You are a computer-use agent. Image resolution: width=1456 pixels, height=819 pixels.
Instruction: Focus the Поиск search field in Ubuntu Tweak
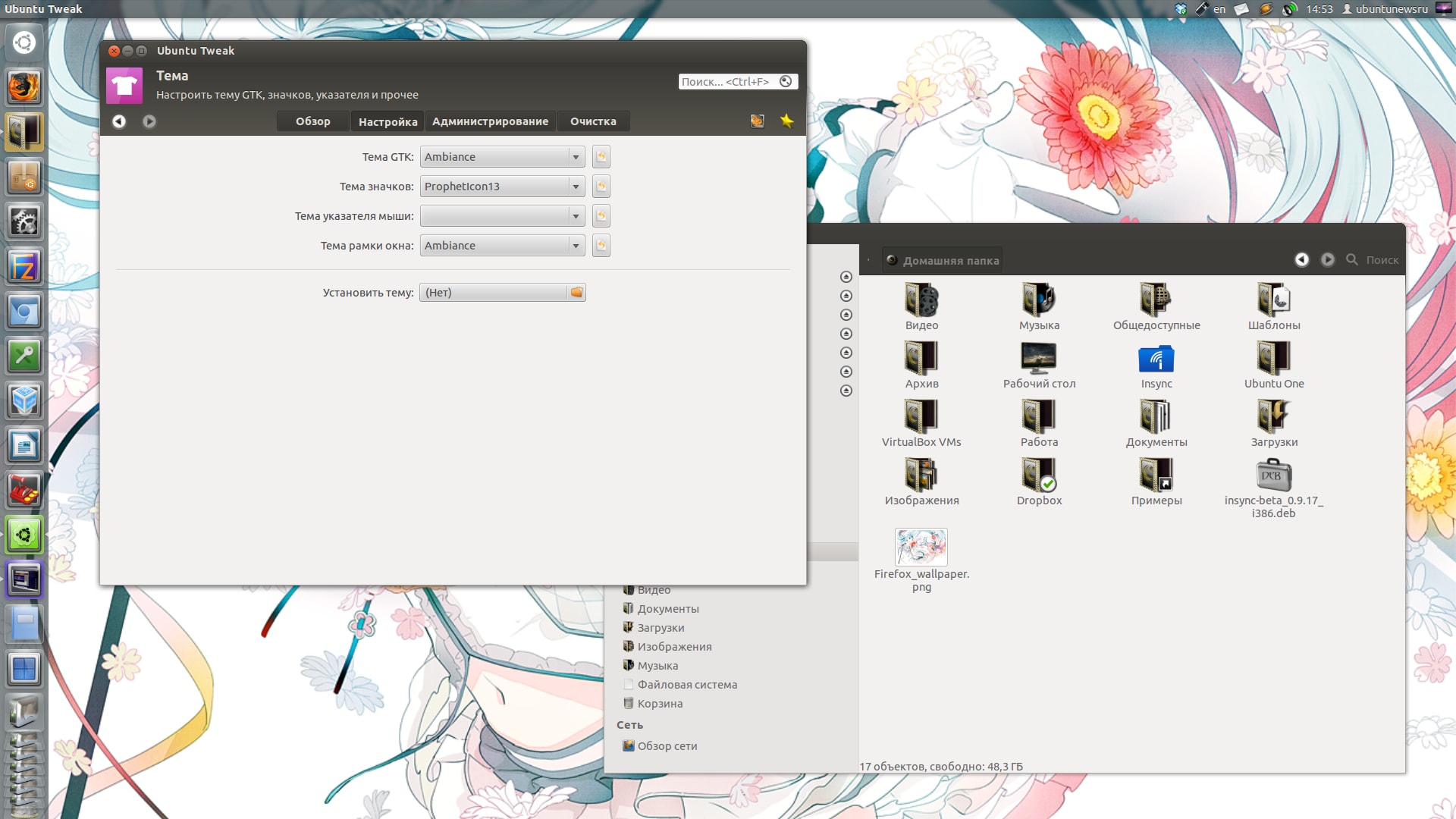coord(738,81)
